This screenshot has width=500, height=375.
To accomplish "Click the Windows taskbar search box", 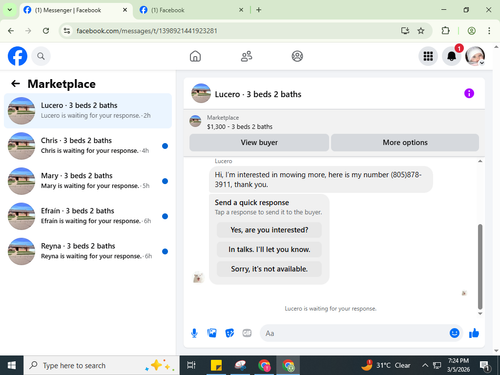I will (x=102, y=365).
